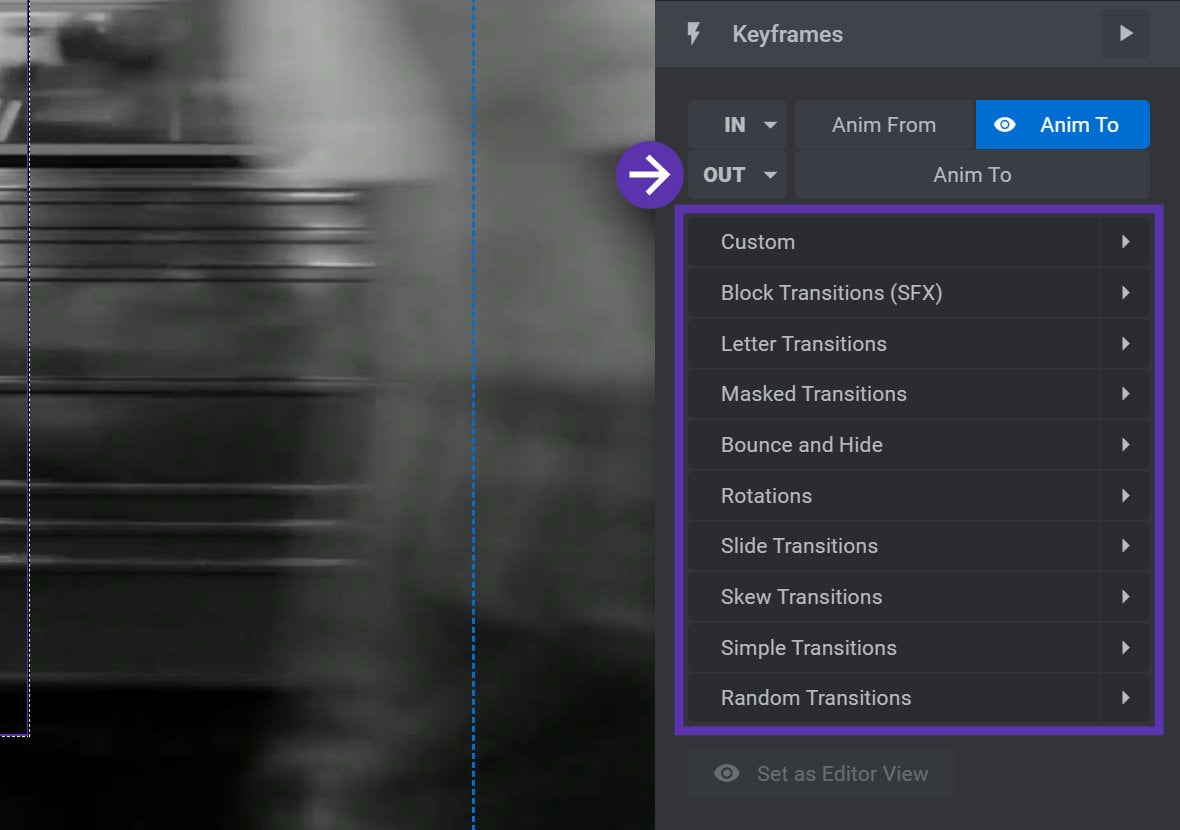Select the OUT row Anim To tab
This screenshot has width=1180, height=830.
click(972, 175)
